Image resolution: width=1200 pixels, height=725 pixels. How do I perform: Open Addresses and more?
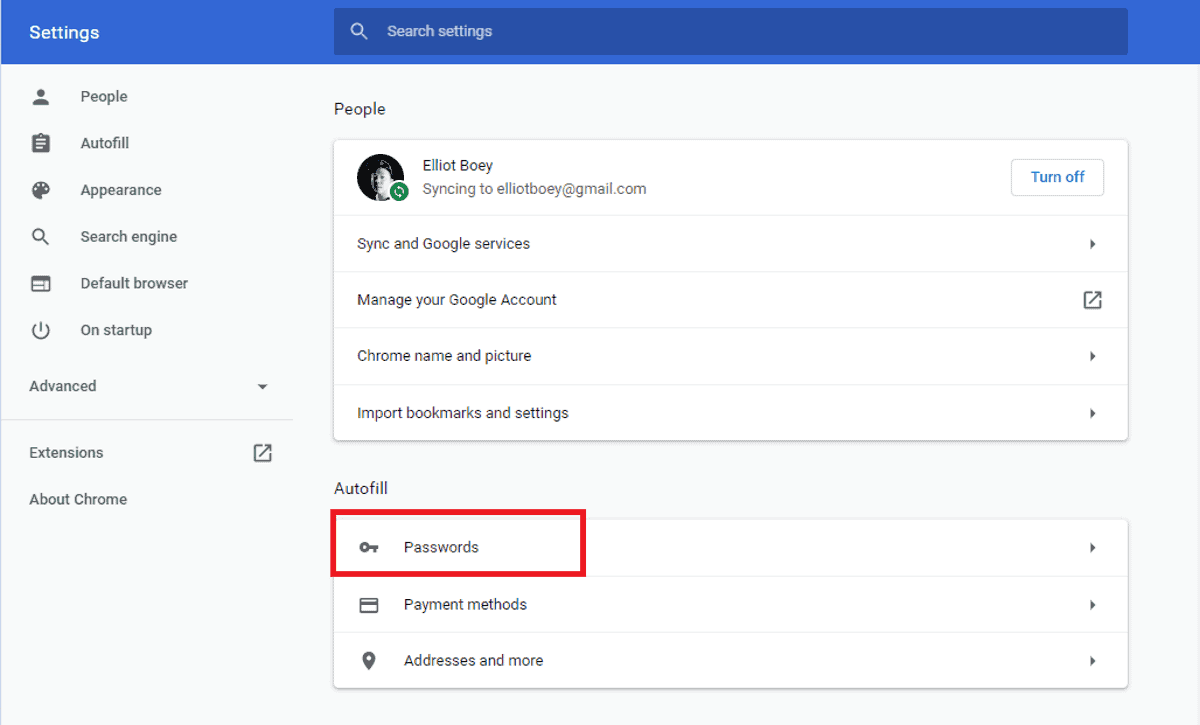coord(730,661)
